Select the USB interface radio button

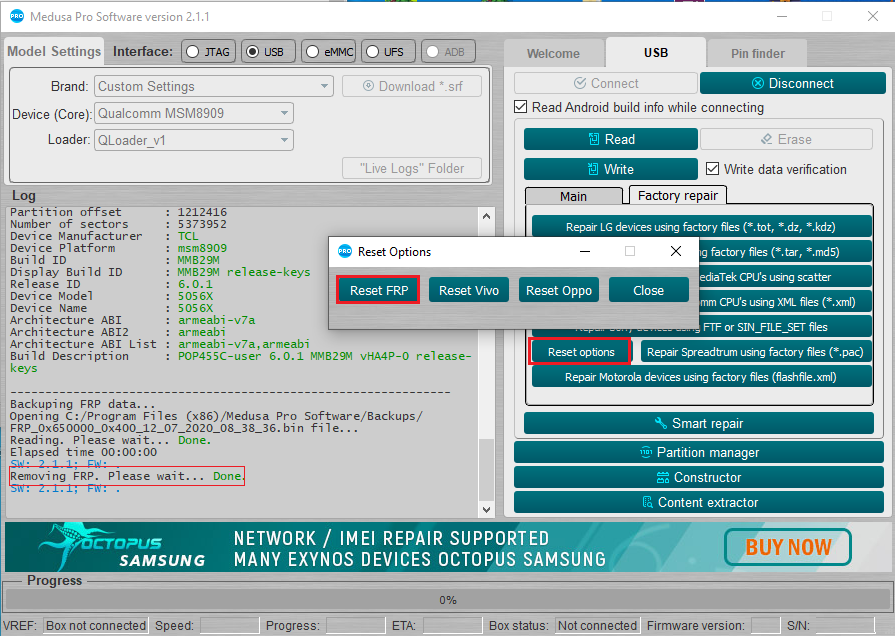click(252, 52)
